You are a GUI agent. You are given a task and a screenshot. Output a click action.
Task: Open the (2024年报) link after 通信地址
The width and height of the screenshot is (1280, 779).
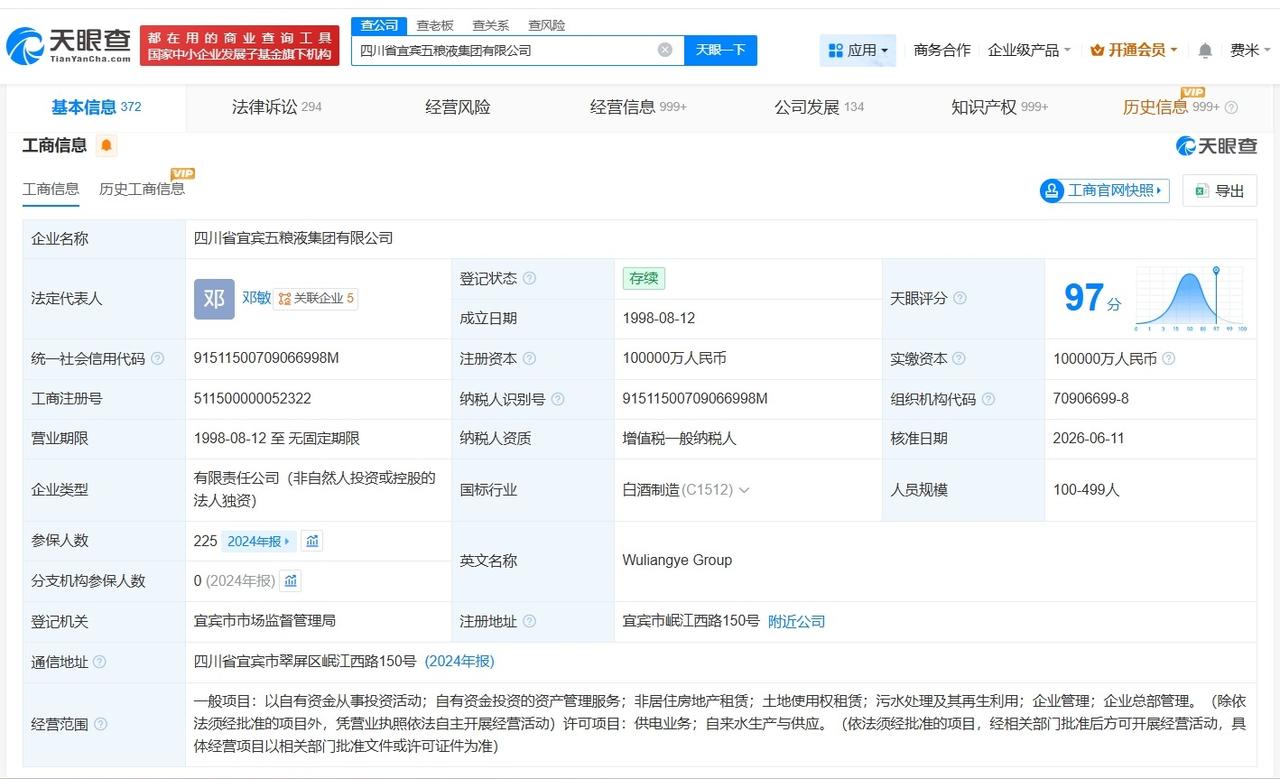coord(459,661)
